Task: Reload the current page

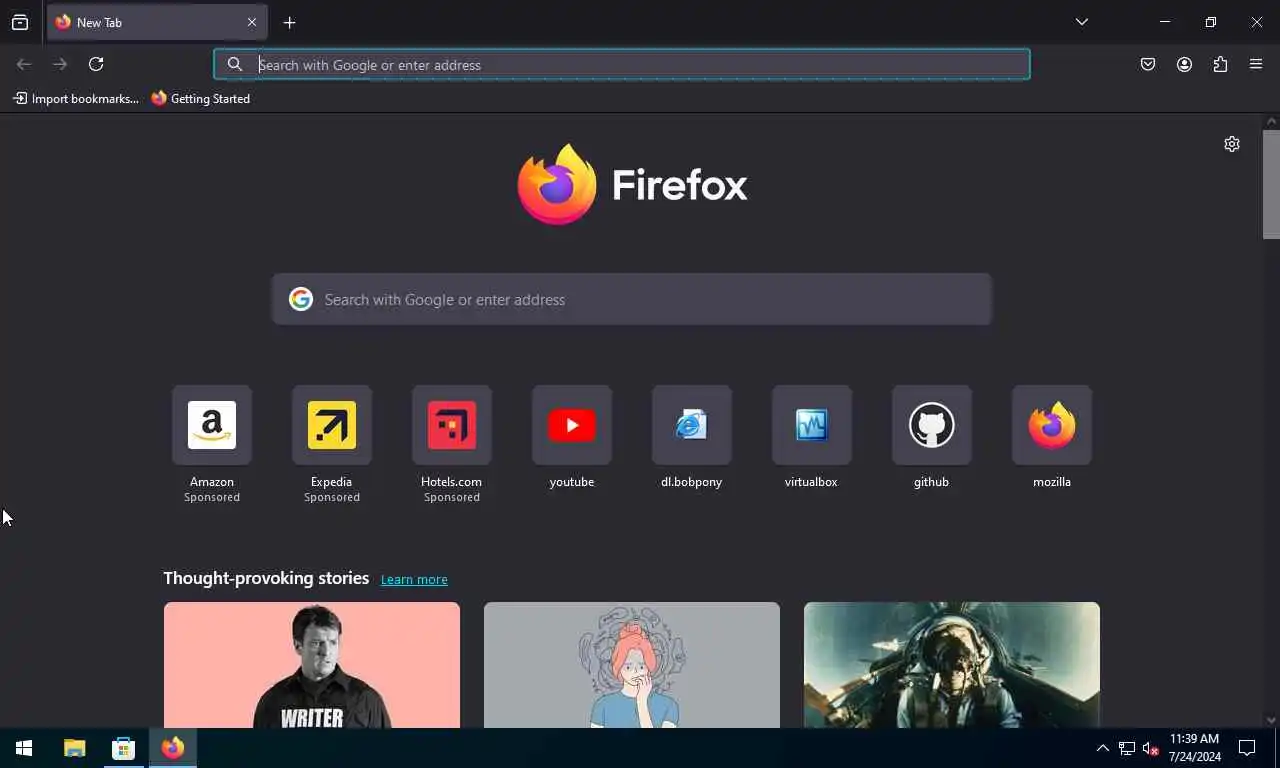Action: coord(96,64)
